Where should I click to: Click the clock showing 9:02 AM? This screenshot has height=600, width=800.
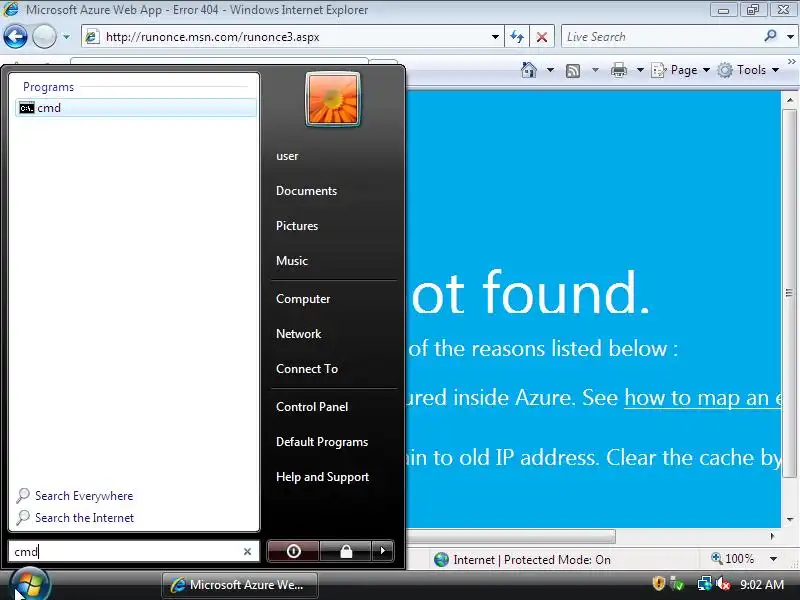pyautogui.click(x=762, y=584)
